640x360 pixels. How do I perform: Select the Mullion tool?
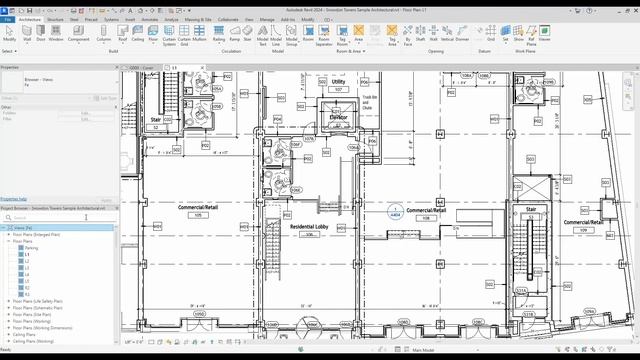(199, 33)
